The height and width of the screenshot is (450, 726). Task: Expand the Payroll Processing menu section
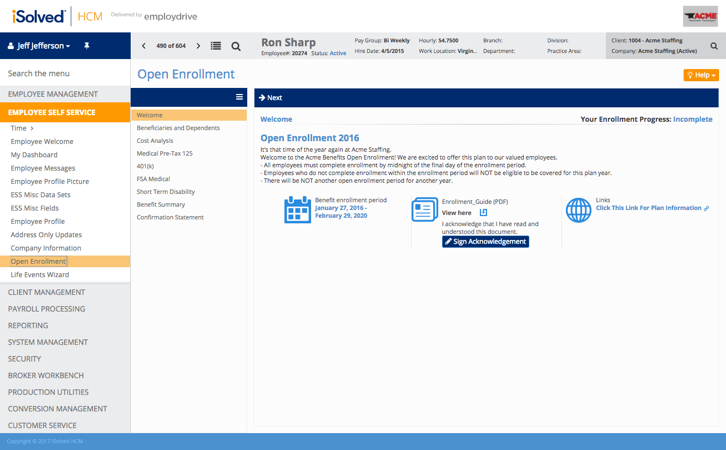(46, 309)
